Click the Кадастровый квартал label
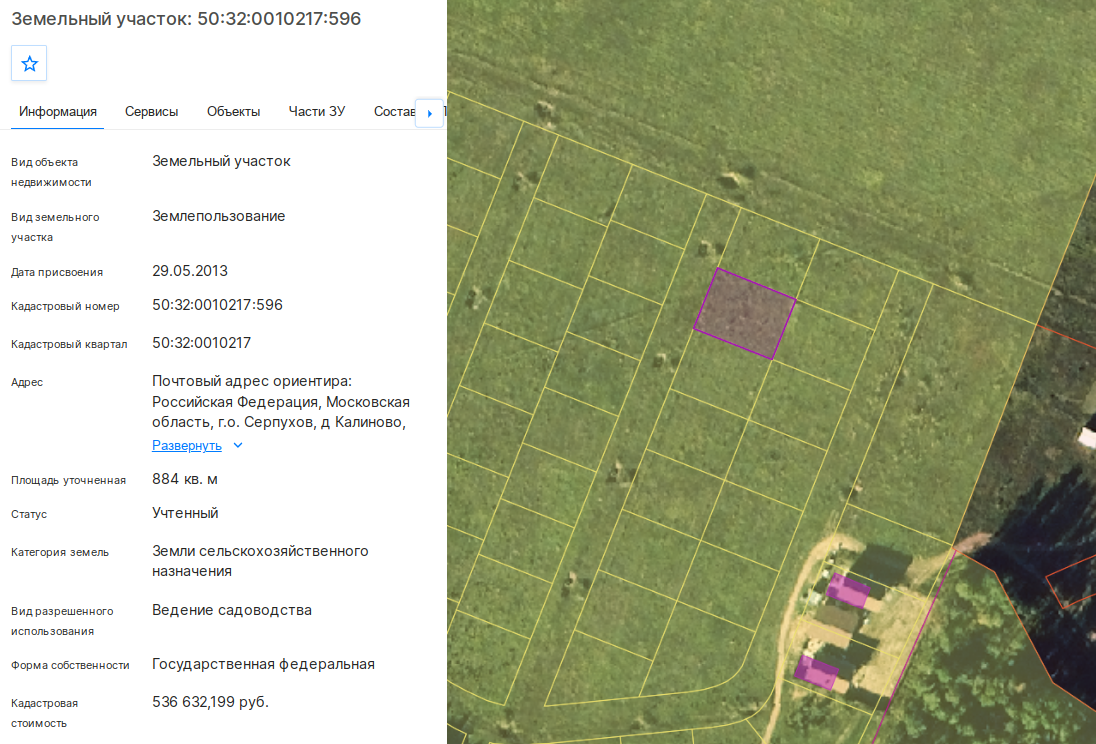This screenshot has width=1096, height=744. 69,344
